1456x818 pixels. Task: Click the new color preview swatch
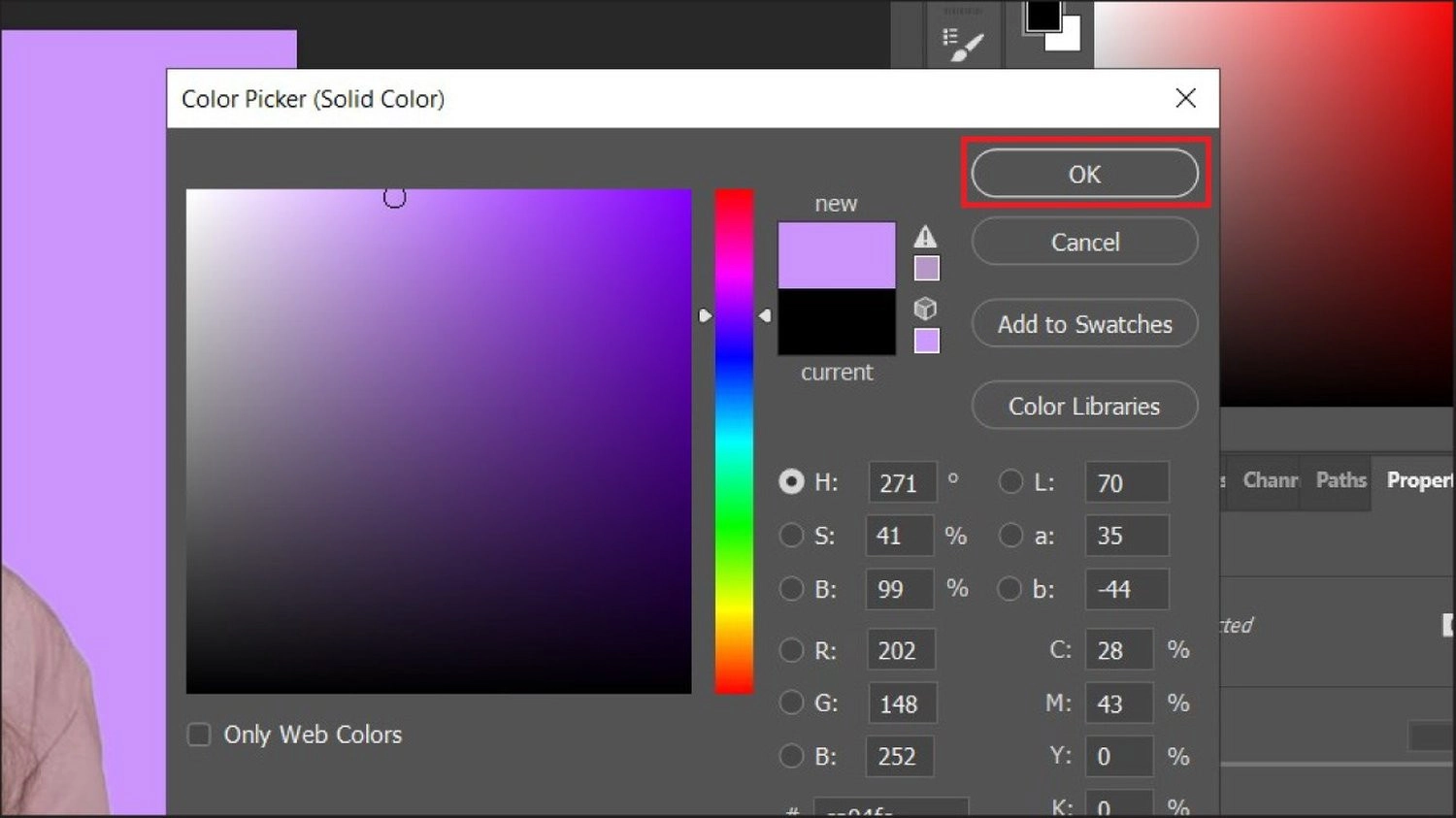pyautogui.click(x=837, y=255)
